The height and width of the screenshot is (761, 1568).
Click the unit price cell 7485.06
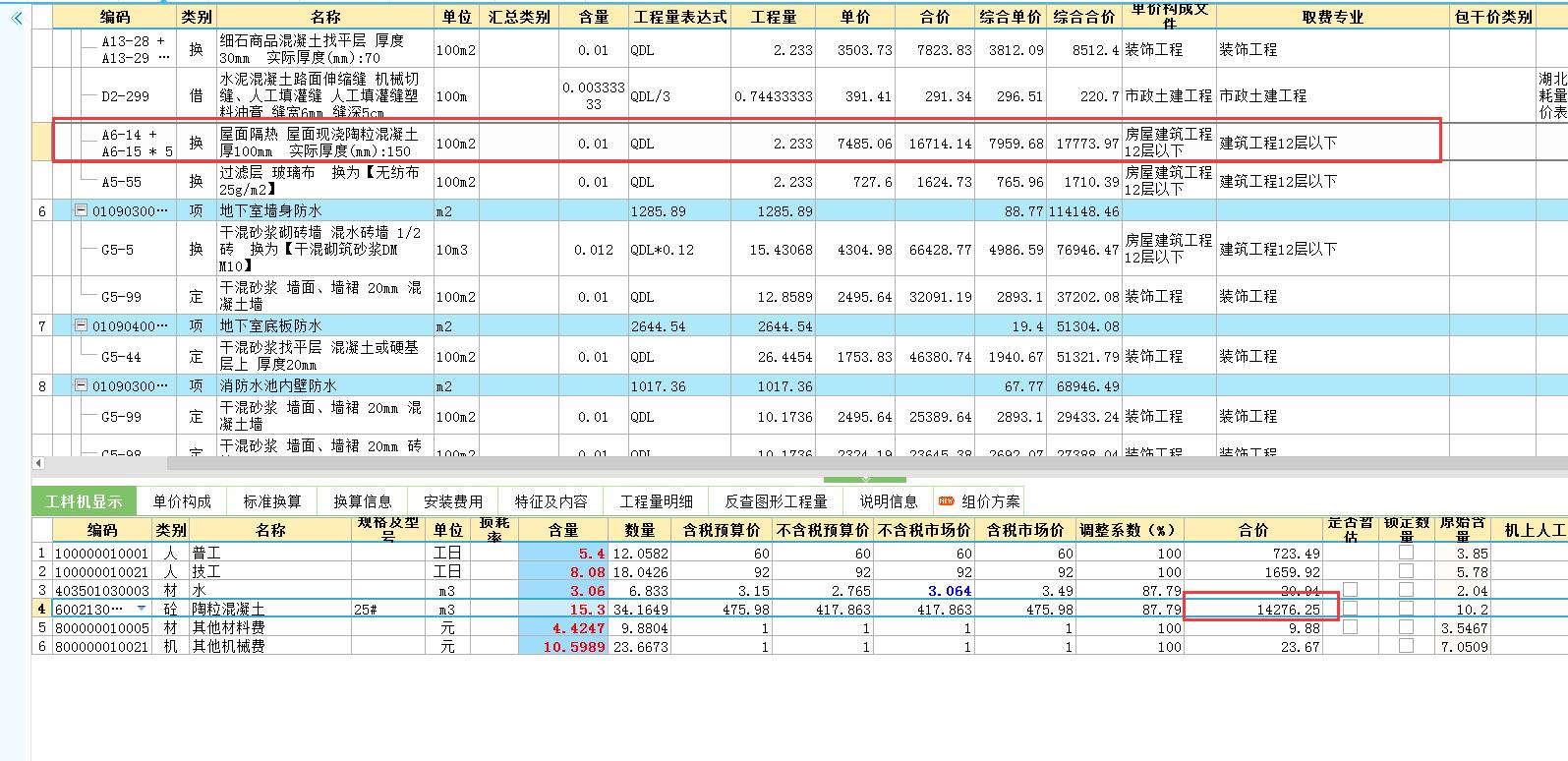click(854, 143)
